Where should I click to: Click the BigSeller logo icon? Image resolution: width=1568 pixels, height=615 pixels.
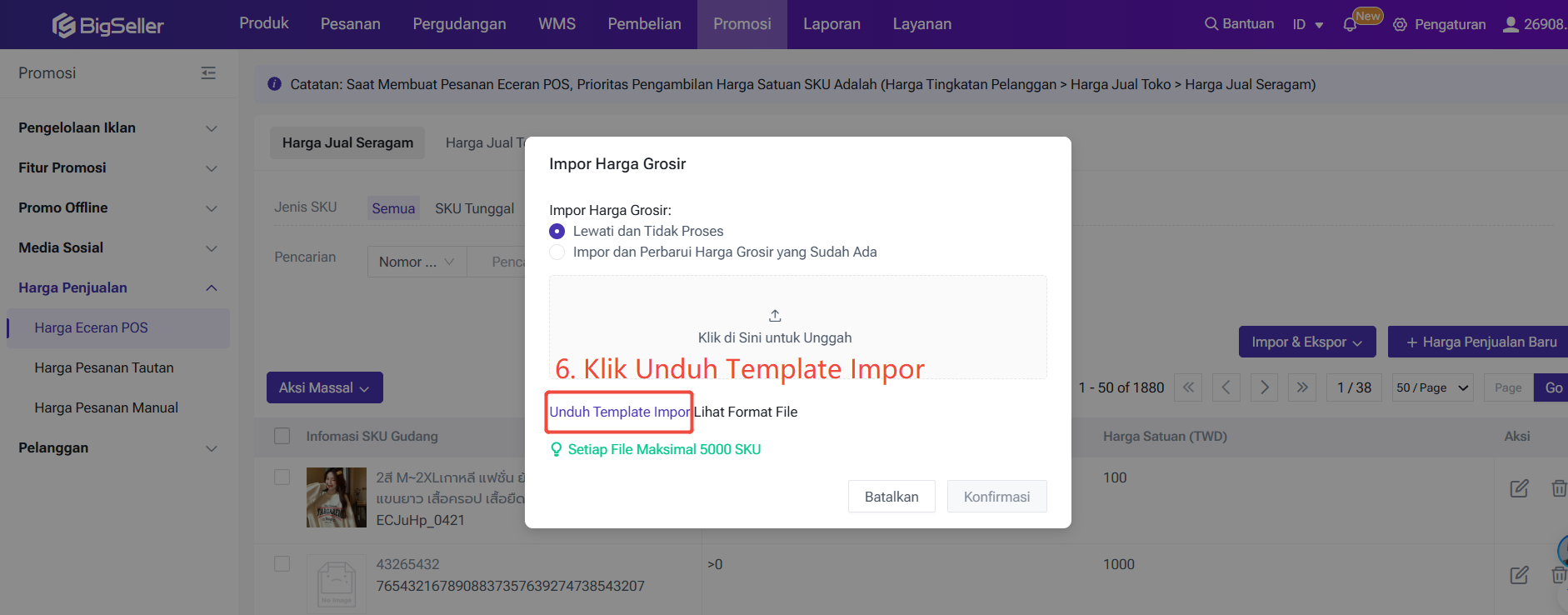64,25
